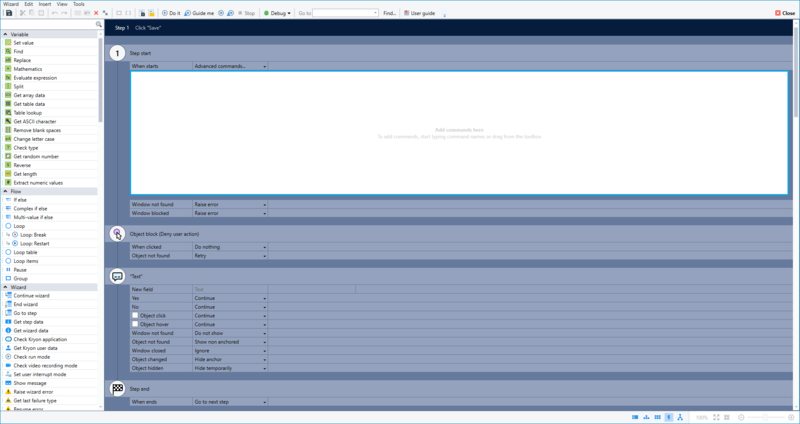Click the Guide me toolbar button
Screen dimensions: 800x424
tap(199, 13)
